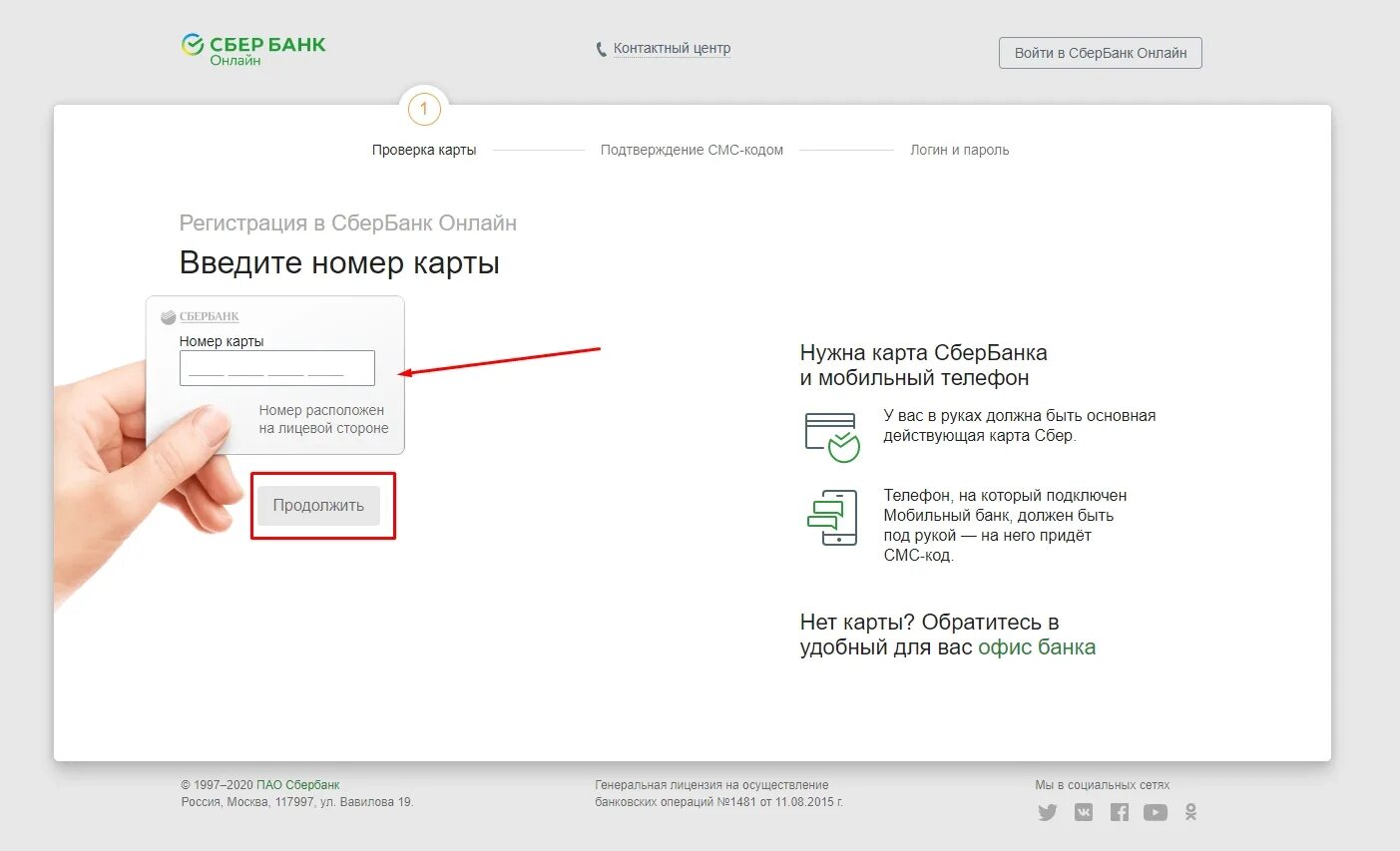Select the Проверка карты step
The width and height of the screenshot is (1400, 851).
click(x=424, y=150)
